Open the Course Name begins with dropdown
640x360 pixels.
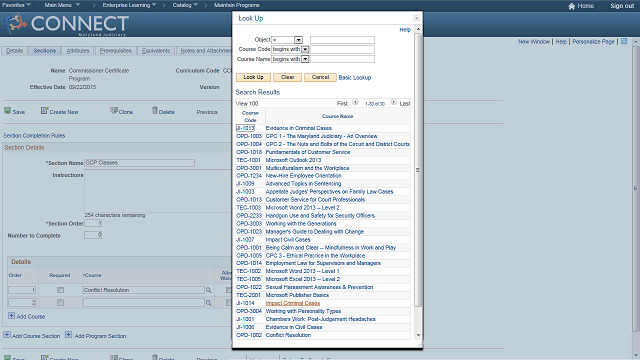(x=305, y=59)
